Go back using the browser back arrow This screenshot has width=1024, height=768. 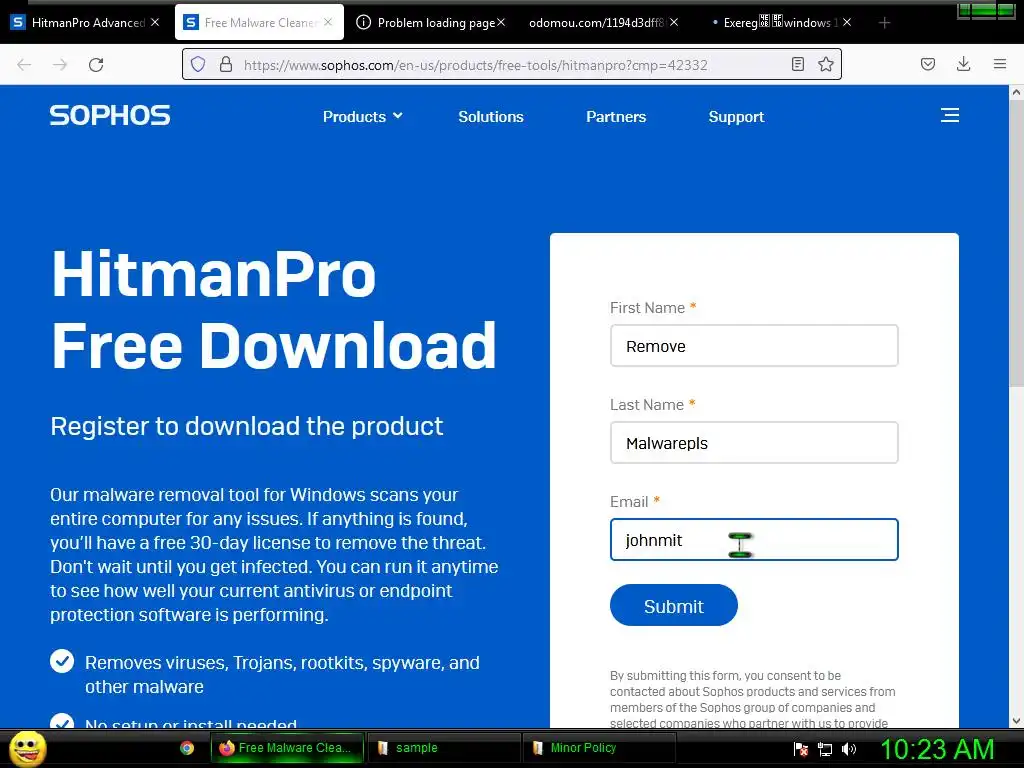pyautogui.click(x=24, y=65)
